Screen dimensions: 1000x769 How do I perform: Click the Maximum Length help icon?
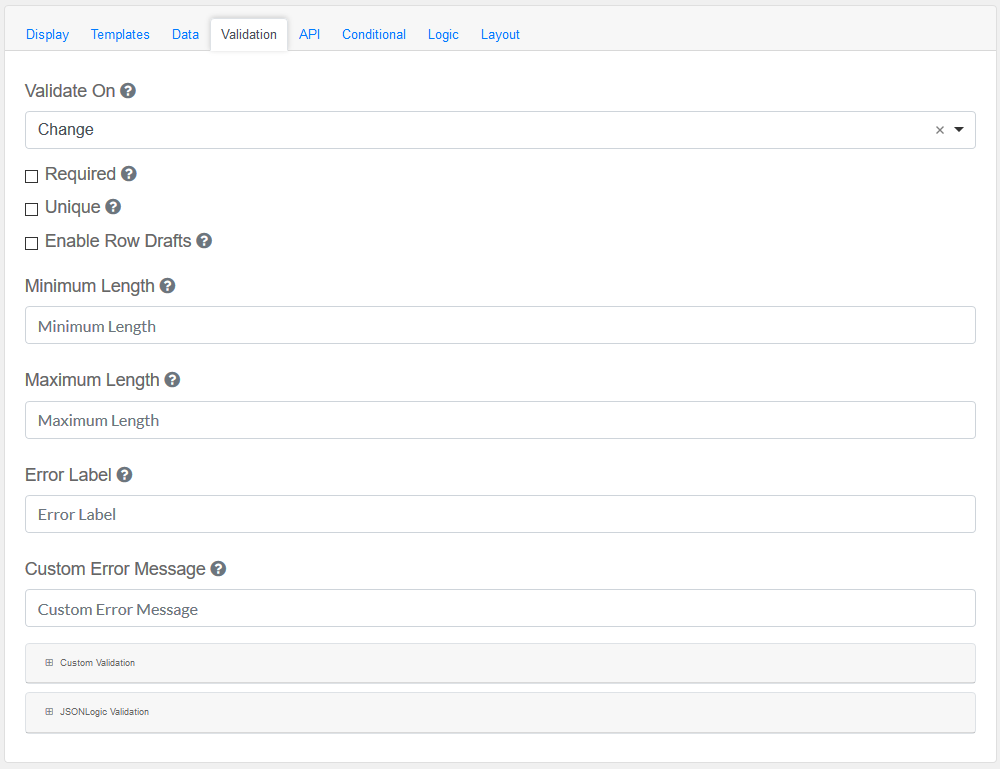pyautogui.click(x=172, y=380)
